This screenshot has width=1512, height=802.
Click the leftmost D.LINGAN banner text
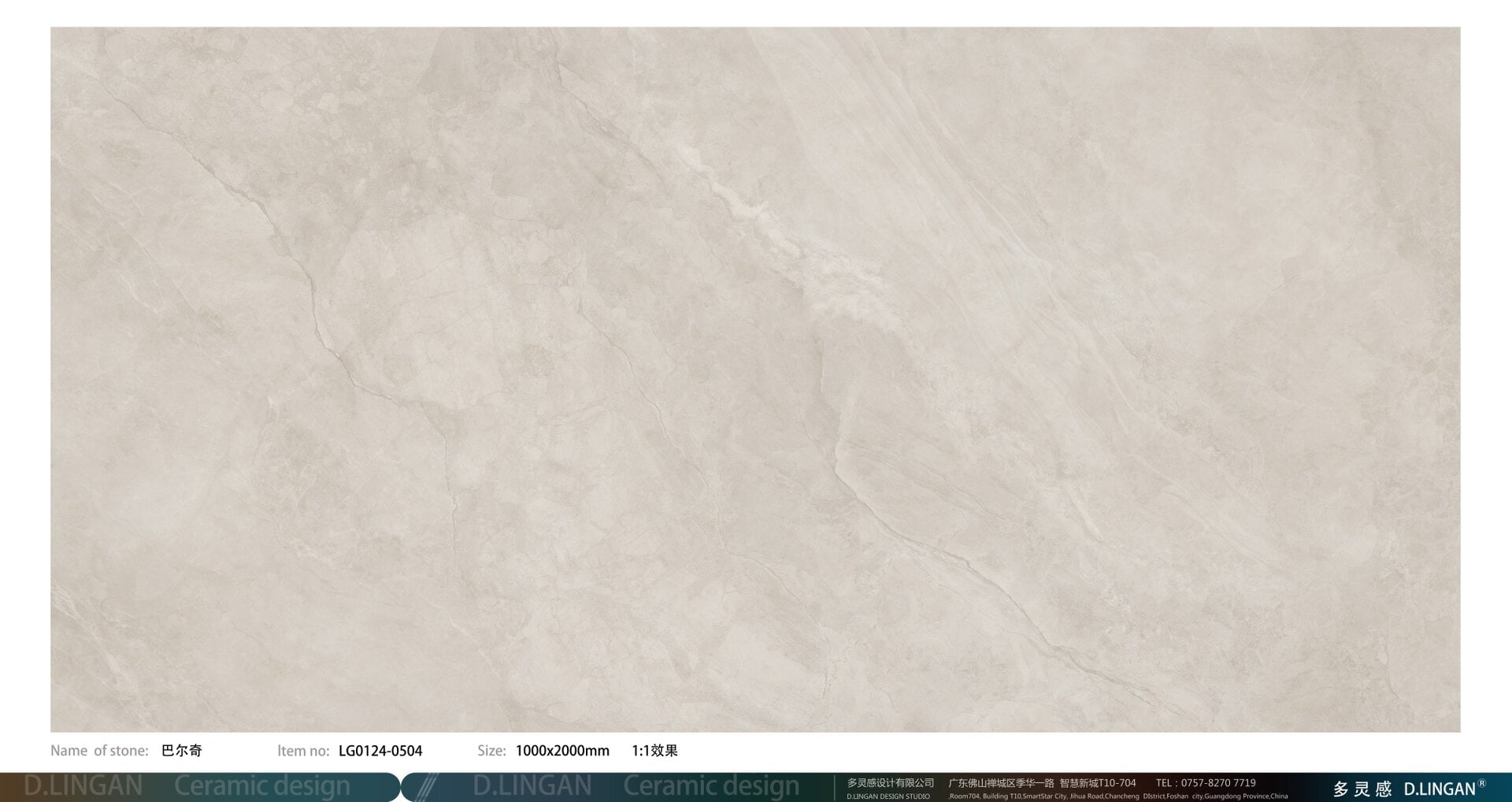point(83,786)
